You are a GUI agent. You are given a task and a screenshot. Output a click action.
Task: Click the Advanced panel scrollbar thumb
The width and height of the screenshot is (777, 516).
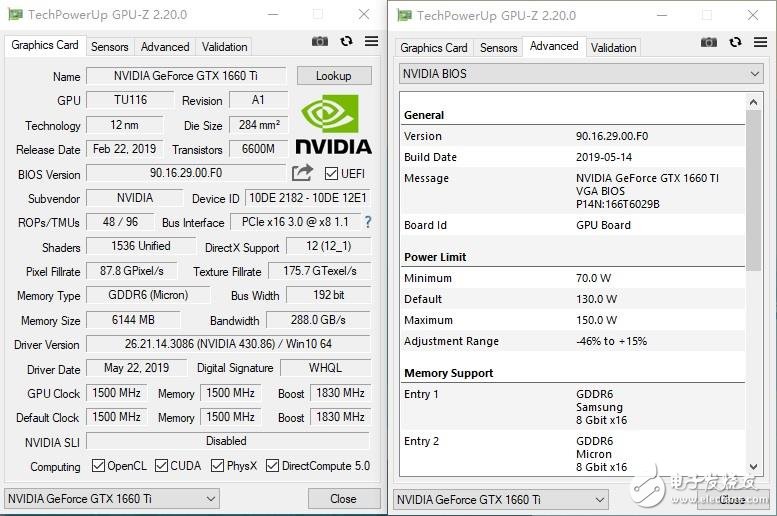point(753,191)
